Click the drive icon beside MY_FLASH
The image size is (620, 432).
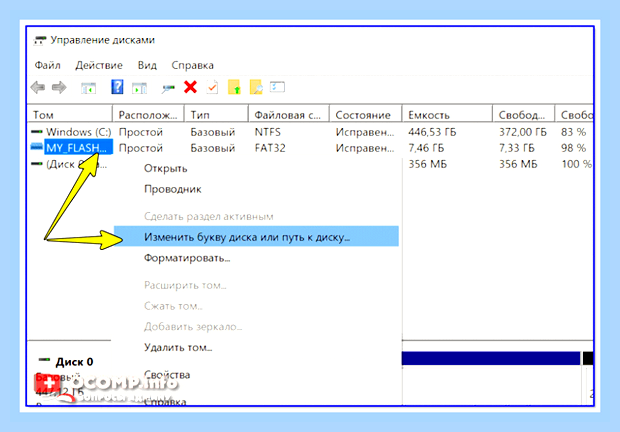click(x=37, y=147)
